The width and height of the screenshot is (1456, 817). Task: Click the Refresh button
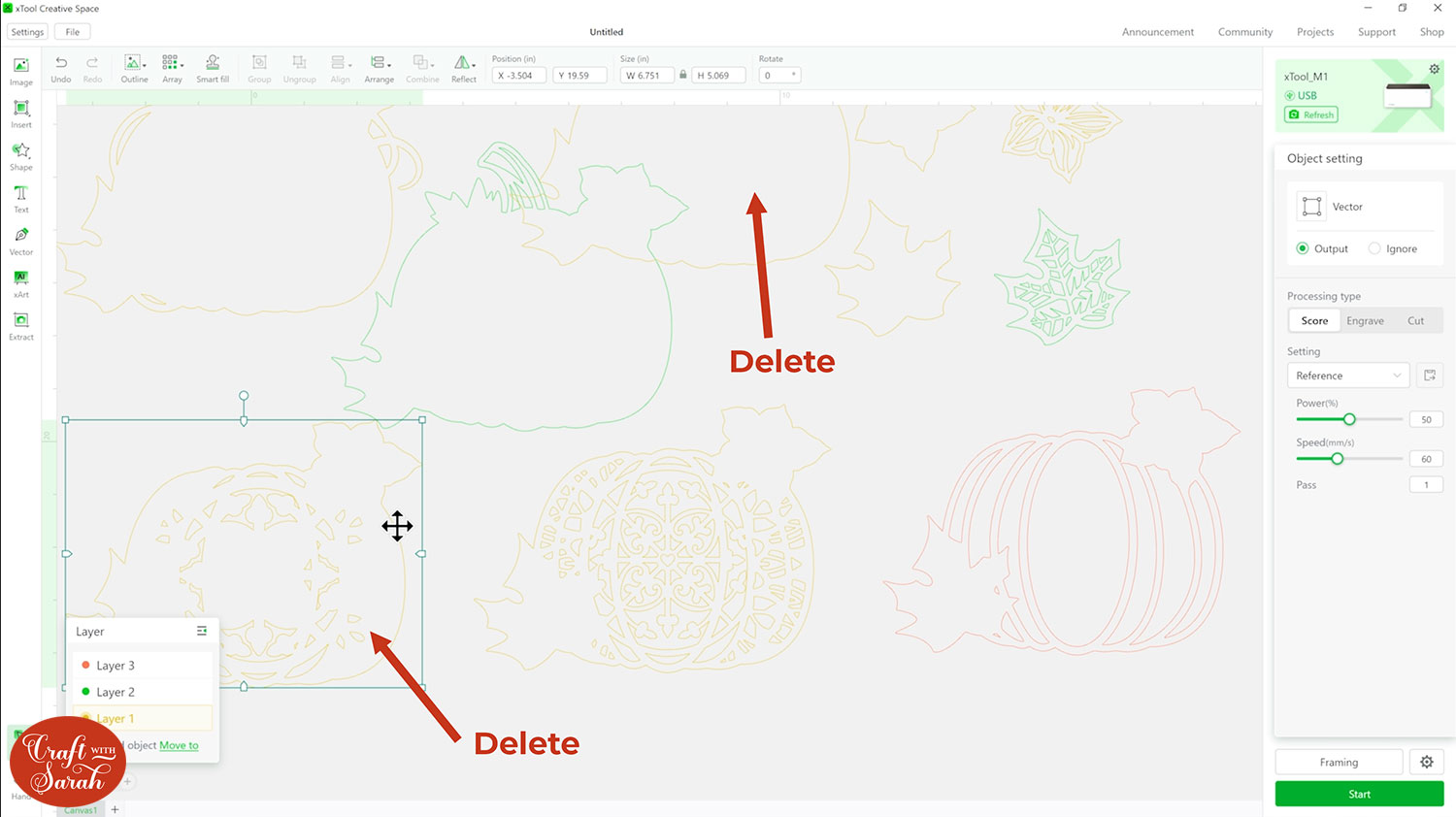[x=1311, y=114]
